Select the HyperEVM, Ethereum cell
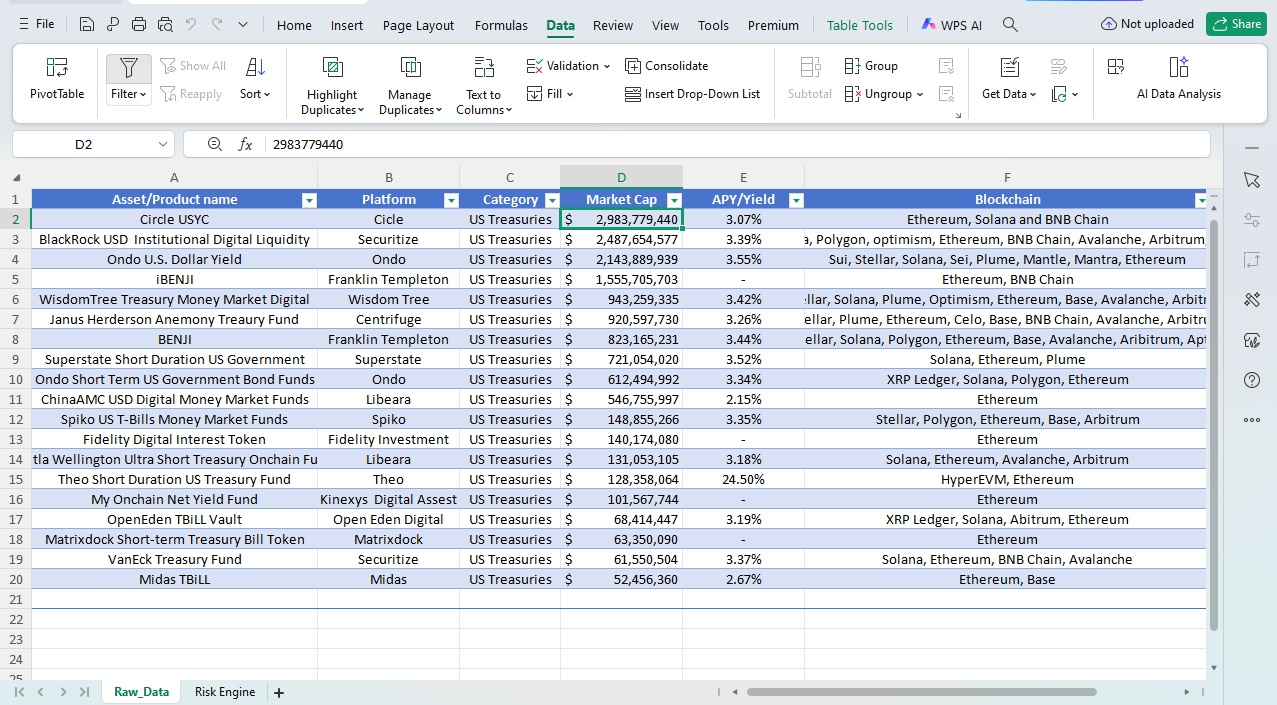1277x705 pixels. [1007, 479]
